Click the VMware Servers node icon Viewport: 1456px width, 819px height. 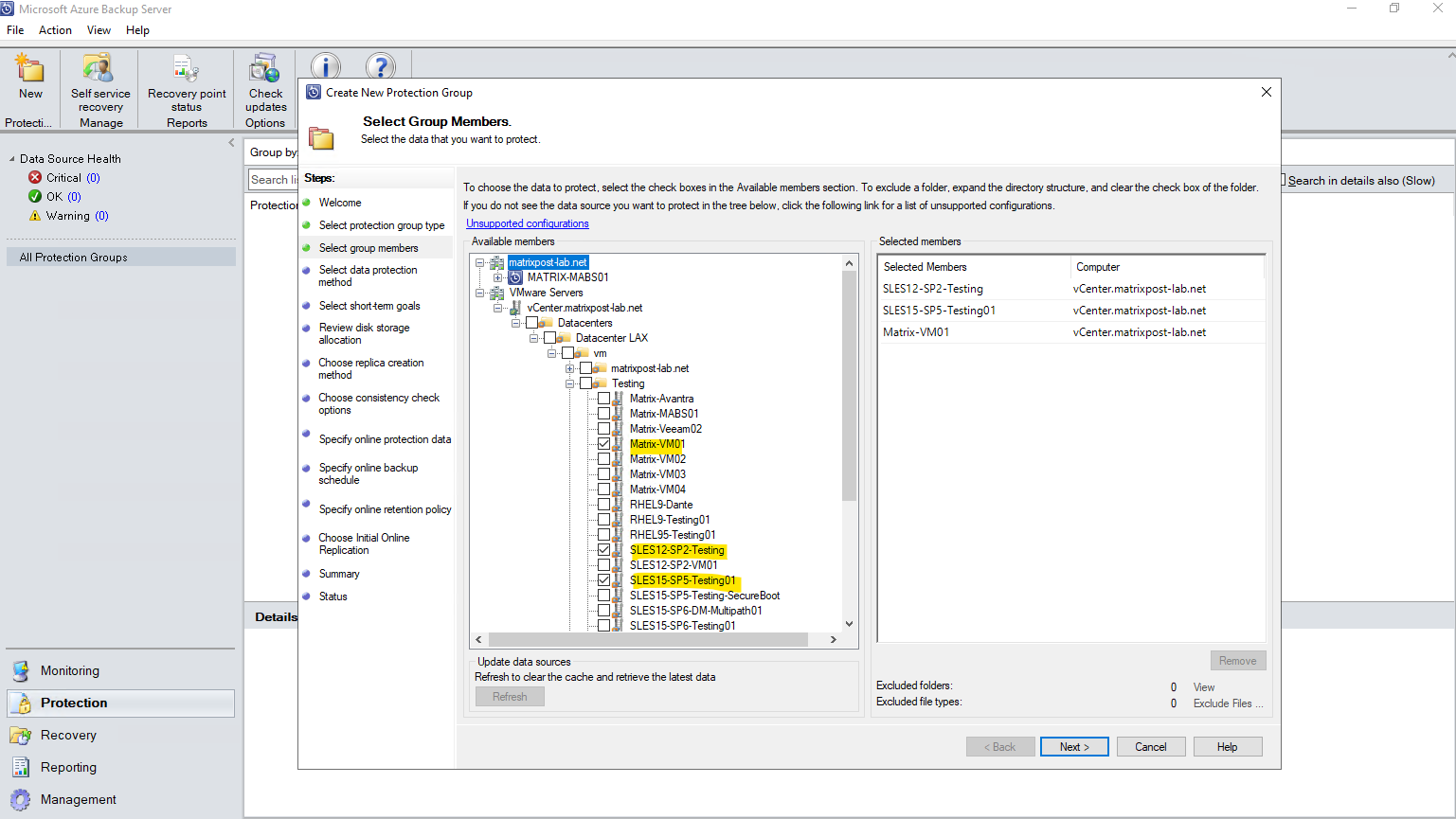(x=496, y=293)
